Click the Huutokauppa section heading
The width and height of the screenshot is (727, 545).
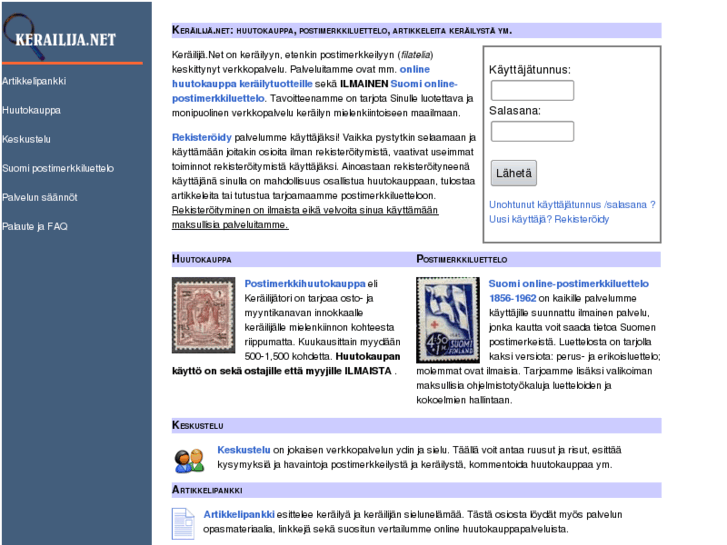(202, 259)
